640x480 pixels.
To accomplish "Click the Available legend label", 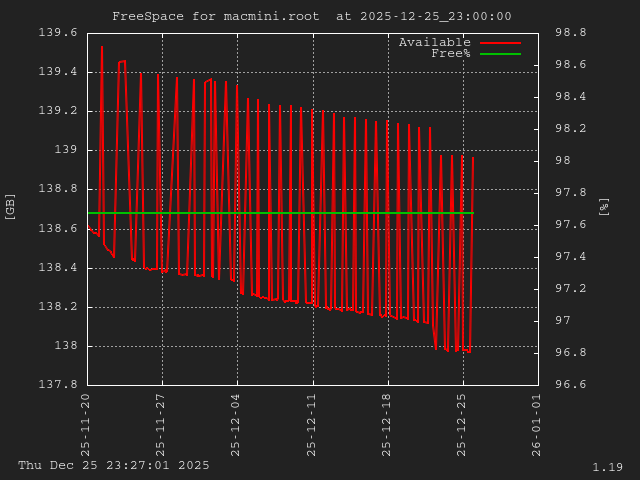I will (x=434, y=42).
